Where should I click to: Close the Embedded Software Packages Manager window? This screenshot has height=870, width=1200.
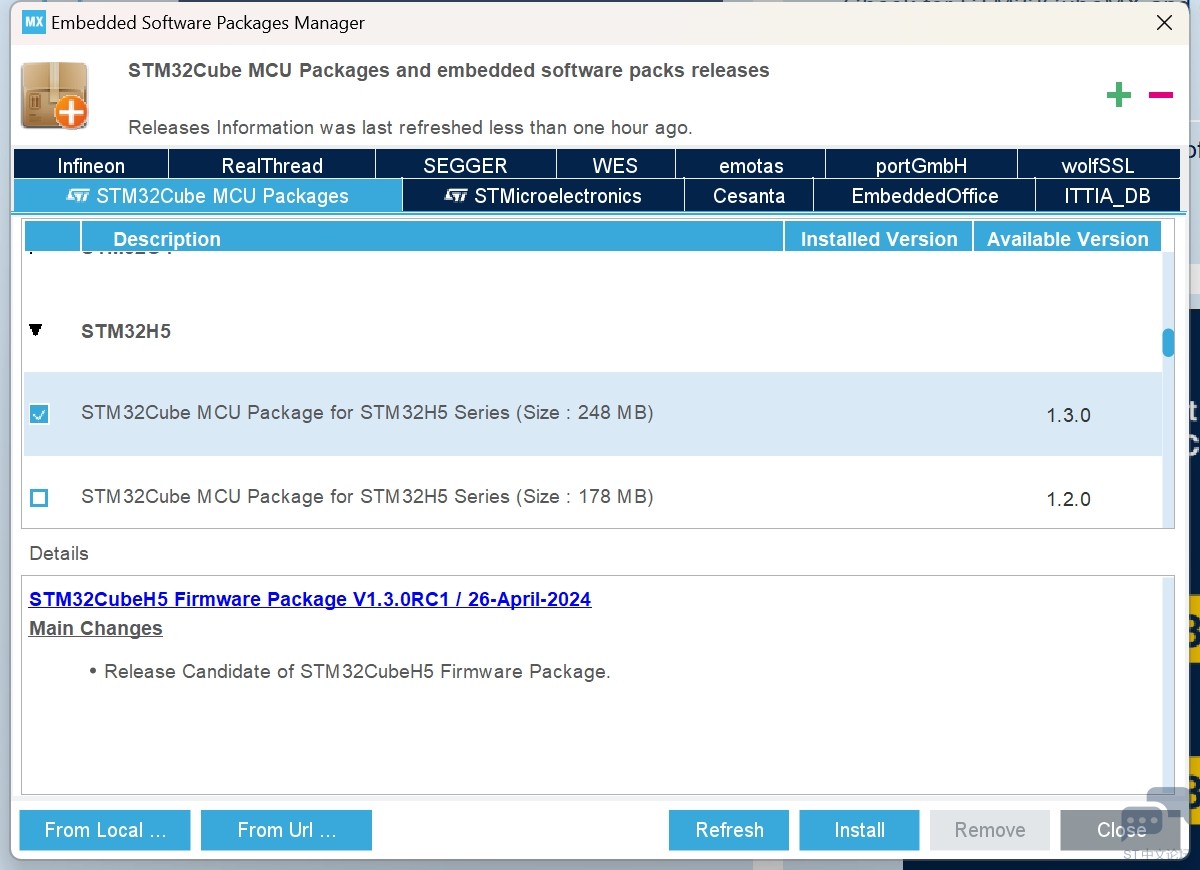pyautogui.click(x=1164, y=22)
